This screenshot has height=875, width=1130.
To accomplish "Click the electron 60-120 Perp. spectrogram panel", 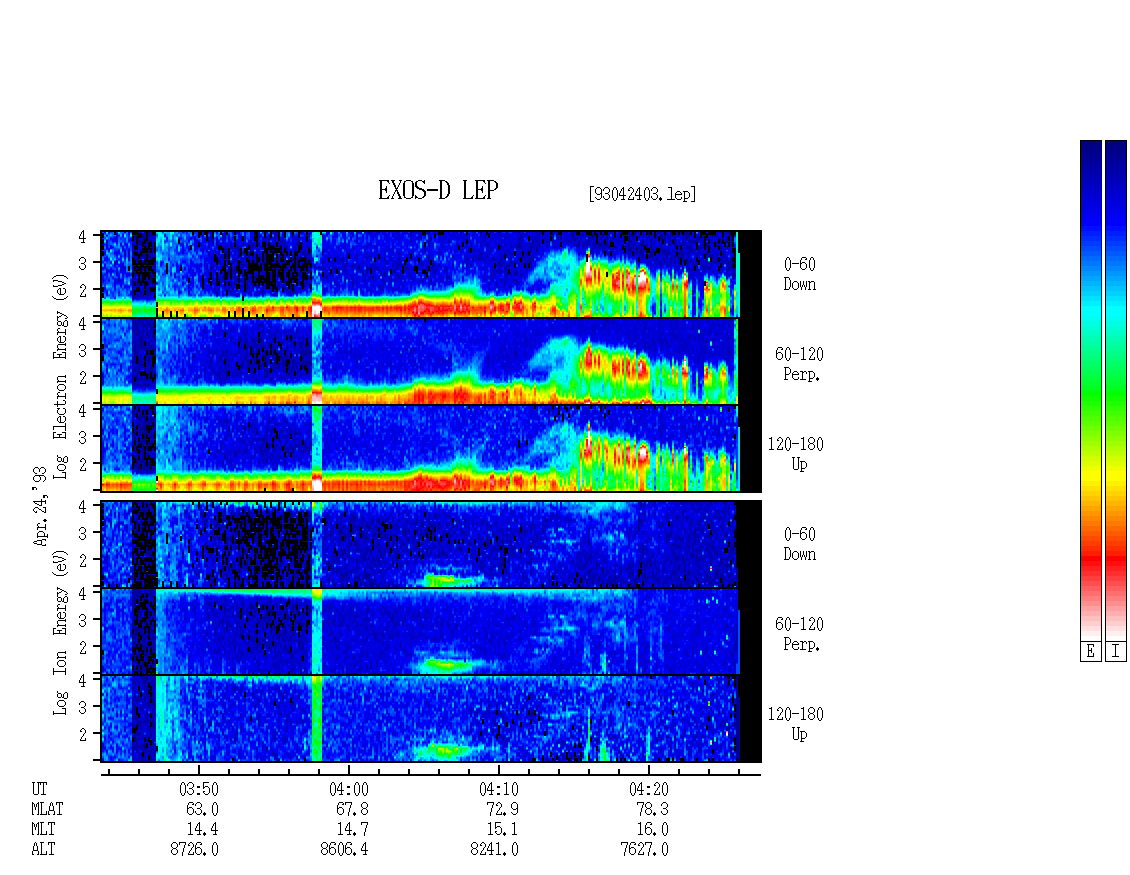I will (x=431, y=361).
